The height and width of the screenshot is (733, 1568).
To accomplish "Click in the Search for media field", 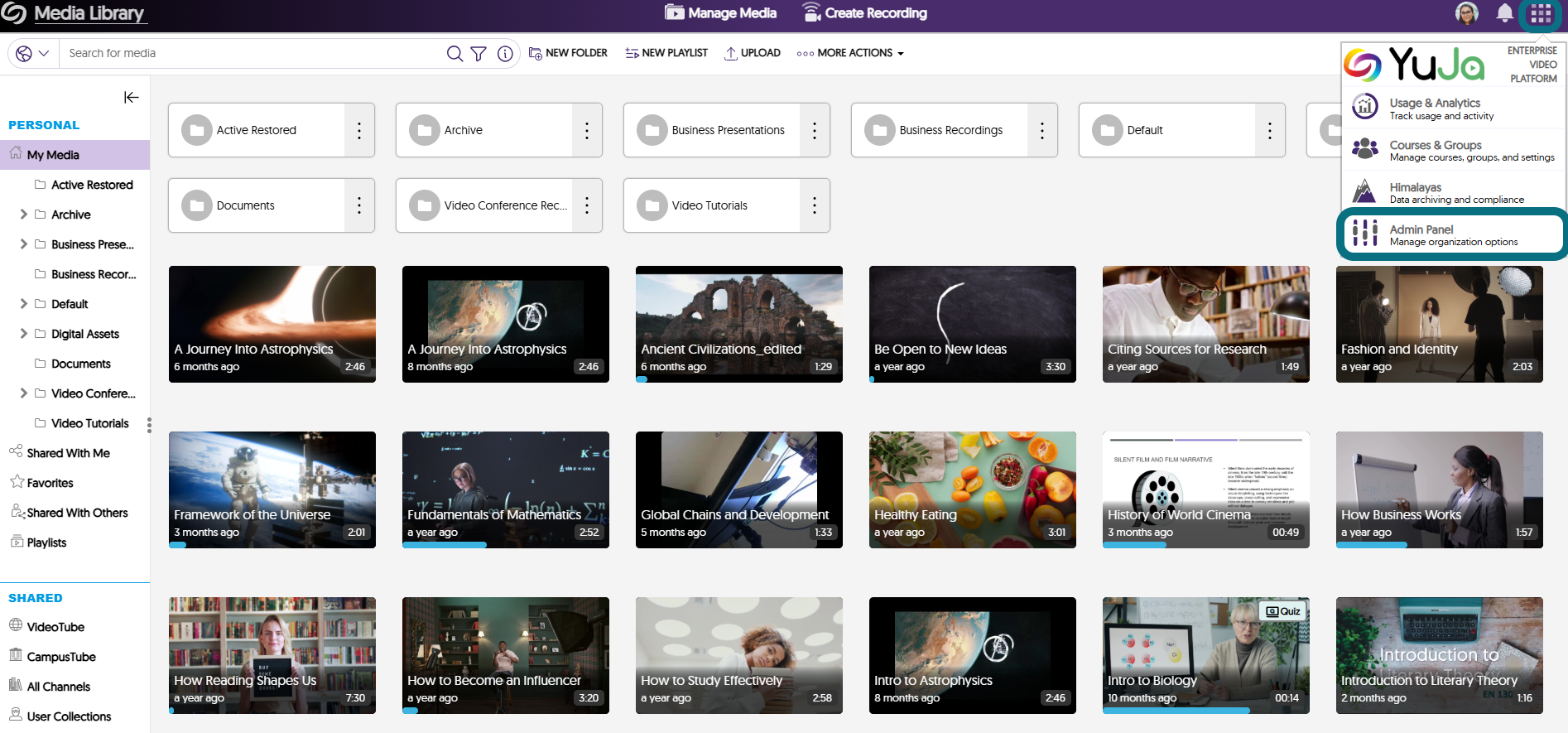I will [253, 53].
